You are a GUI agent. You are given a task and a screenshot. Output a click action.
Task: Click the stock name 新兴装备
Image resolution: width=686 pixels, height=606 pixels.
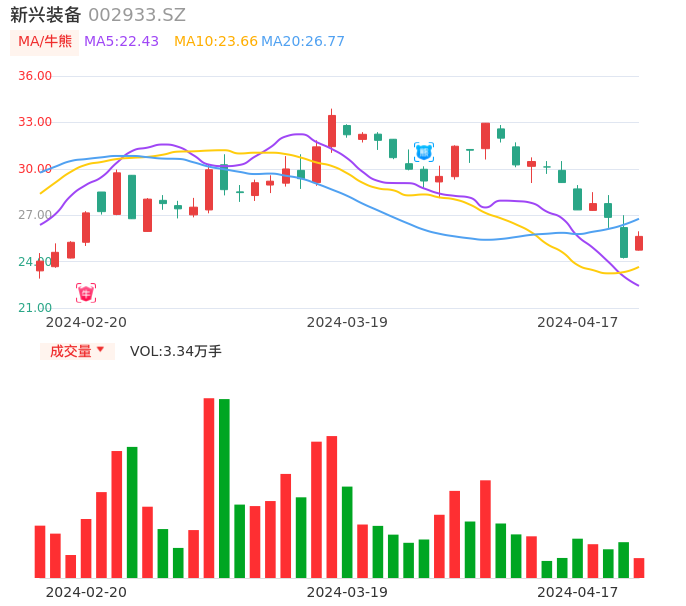point(45,15)
